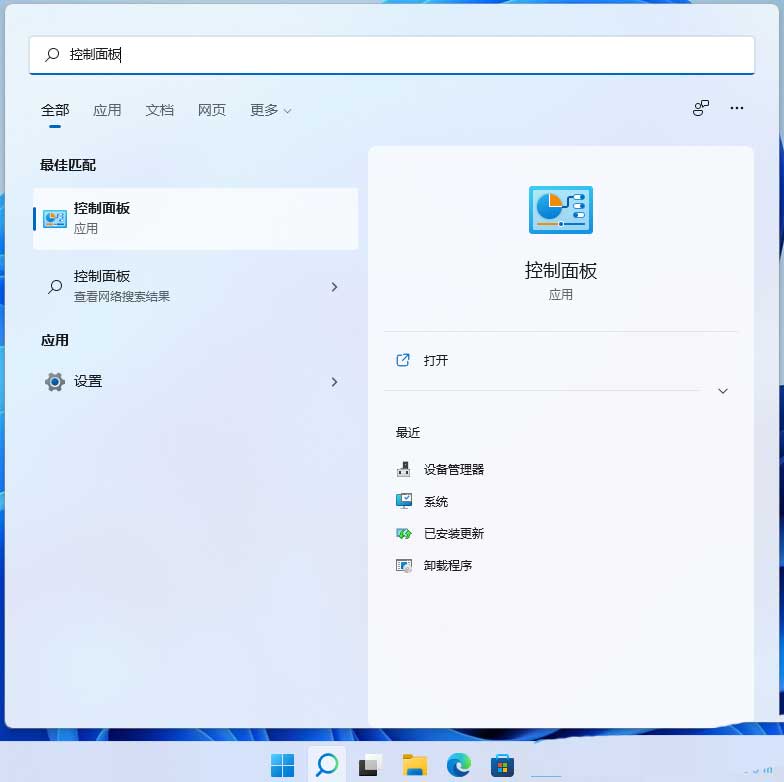Switch to the 文档 filter tab

pos(159,110)
